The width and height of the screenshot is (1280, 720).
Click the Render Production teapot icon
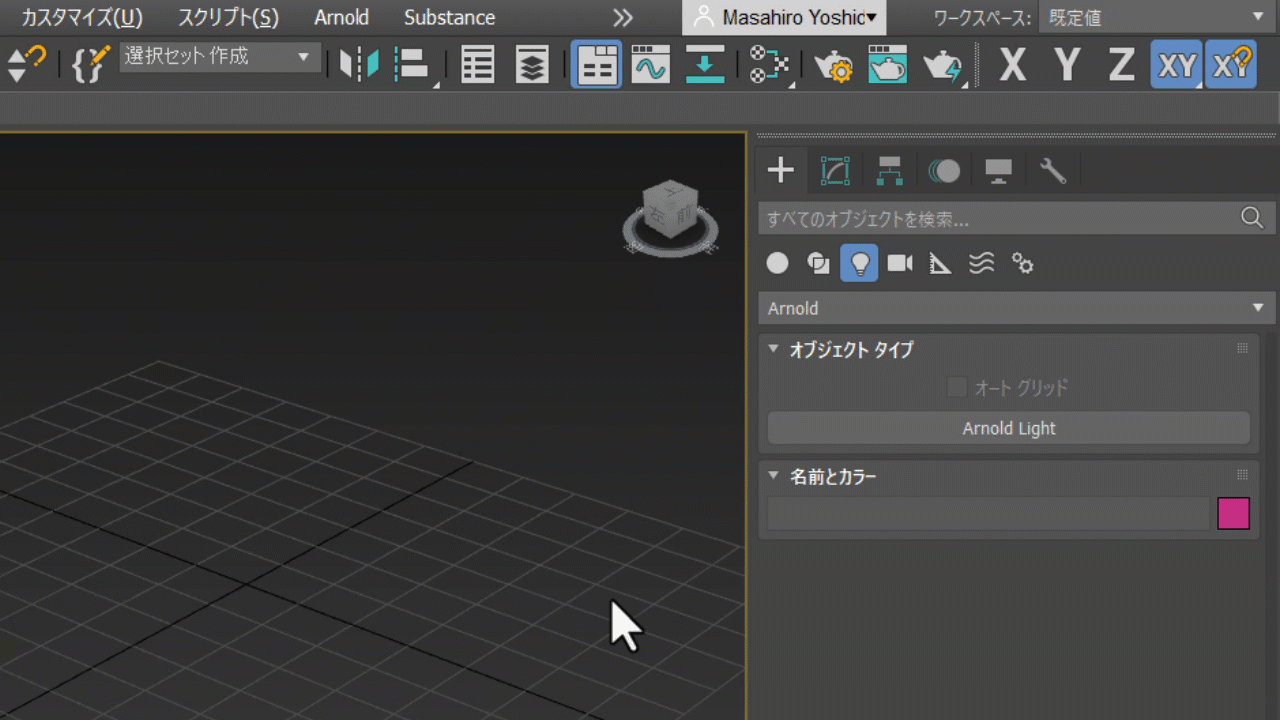(943, 65)
